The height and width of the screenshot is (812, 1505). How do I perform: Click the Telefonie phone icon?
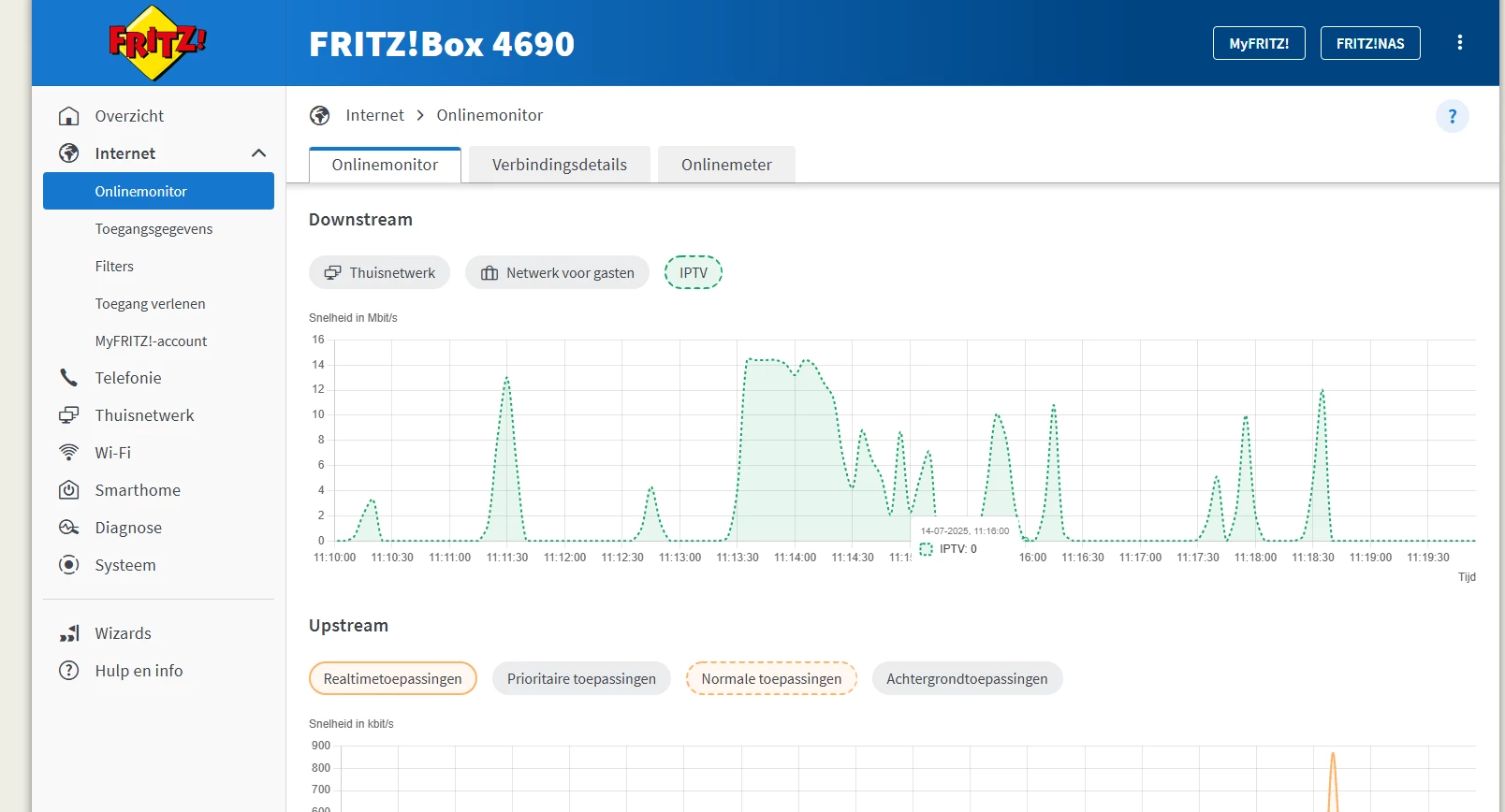pos(68,378)
